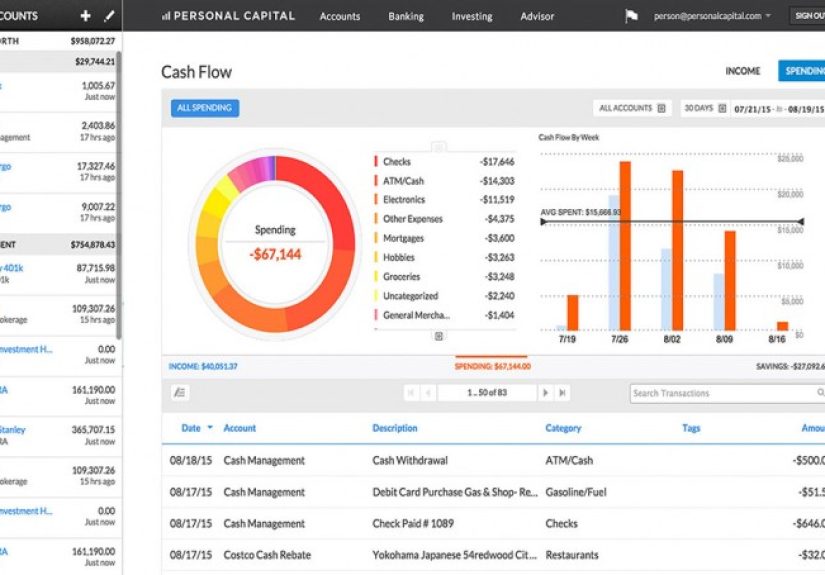825x575 pixels.
Task: Expand category list with bottom arrow icon
Action: pos(439,336)
